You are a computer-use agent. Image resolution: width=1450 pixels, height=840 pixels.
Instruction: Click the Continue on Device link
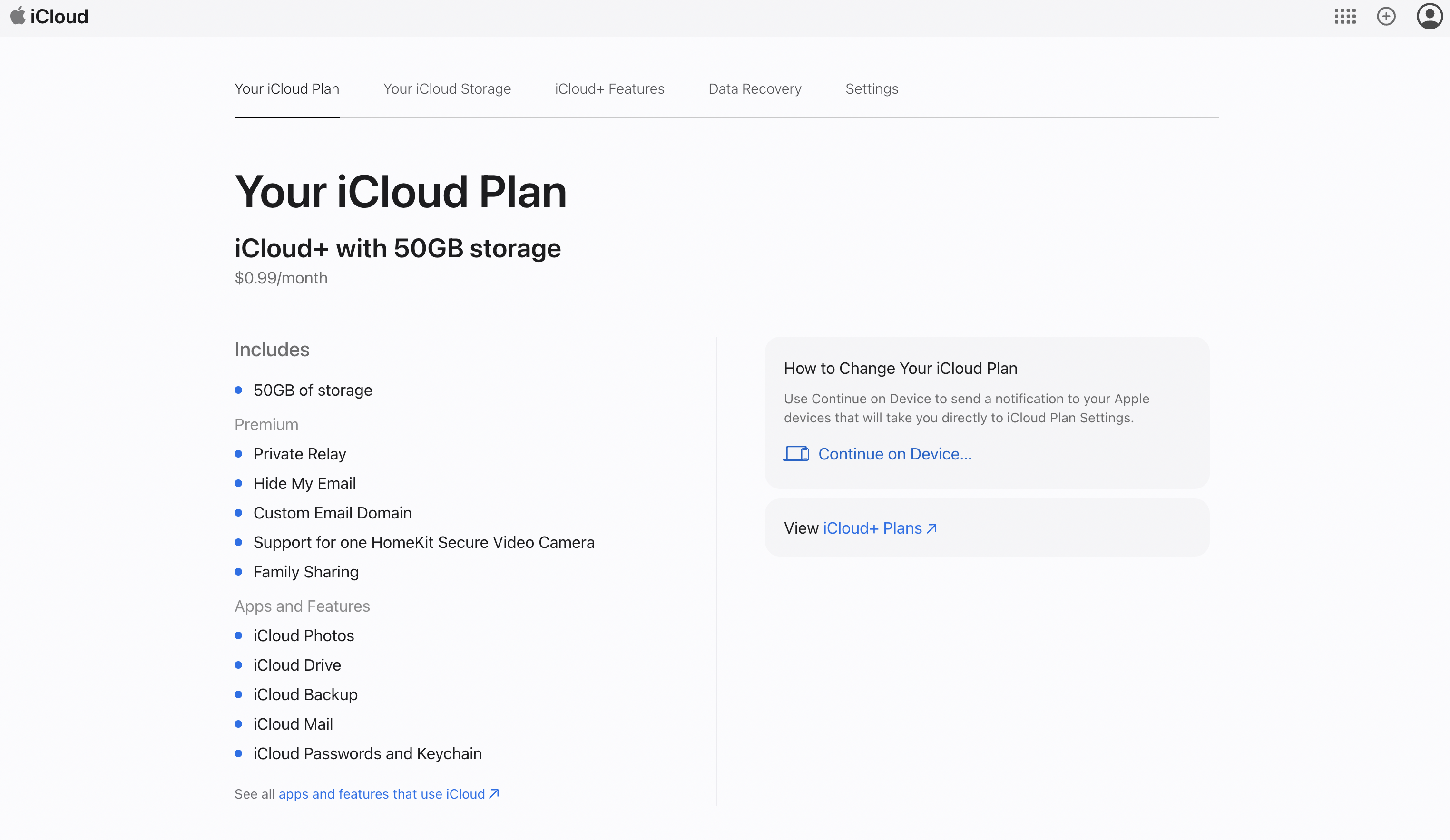(894, 454)
